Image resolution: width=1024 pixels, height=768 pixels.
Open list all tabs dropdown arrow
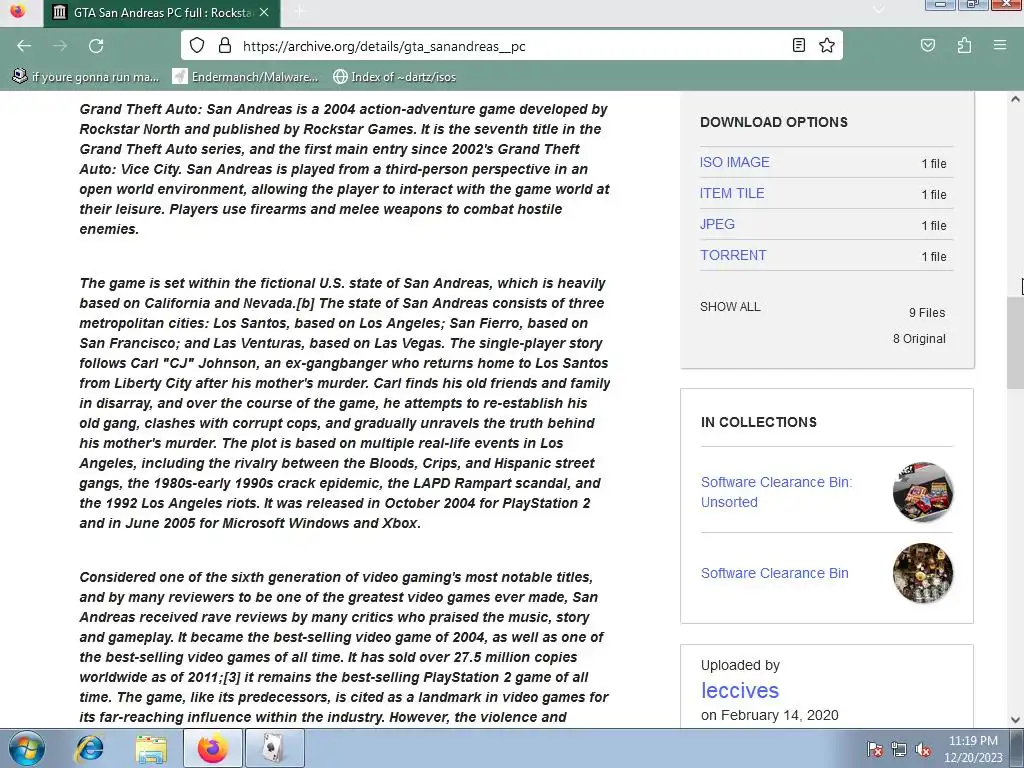point(878,9)
